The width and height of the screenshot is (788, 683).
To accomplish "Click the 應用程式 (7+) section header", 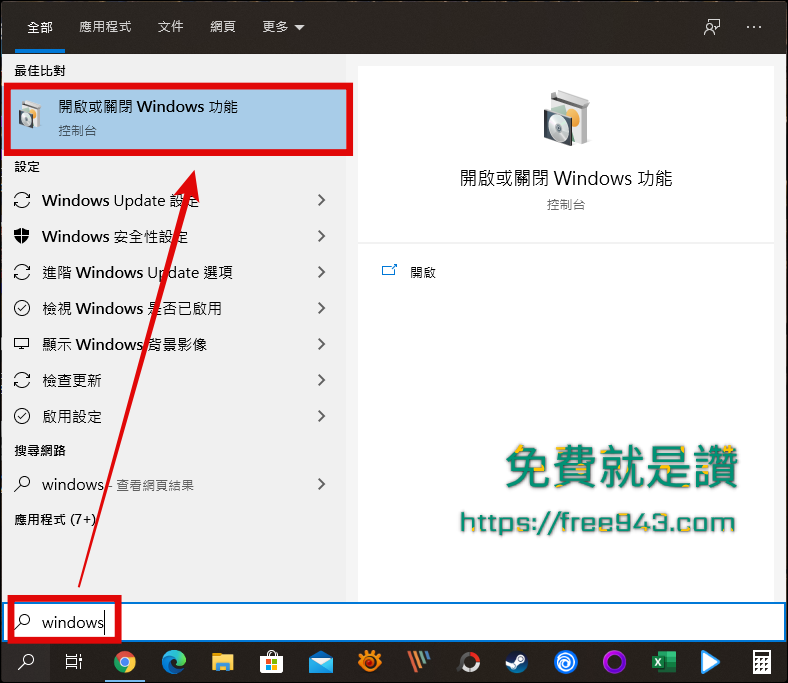I will point(55,519).
